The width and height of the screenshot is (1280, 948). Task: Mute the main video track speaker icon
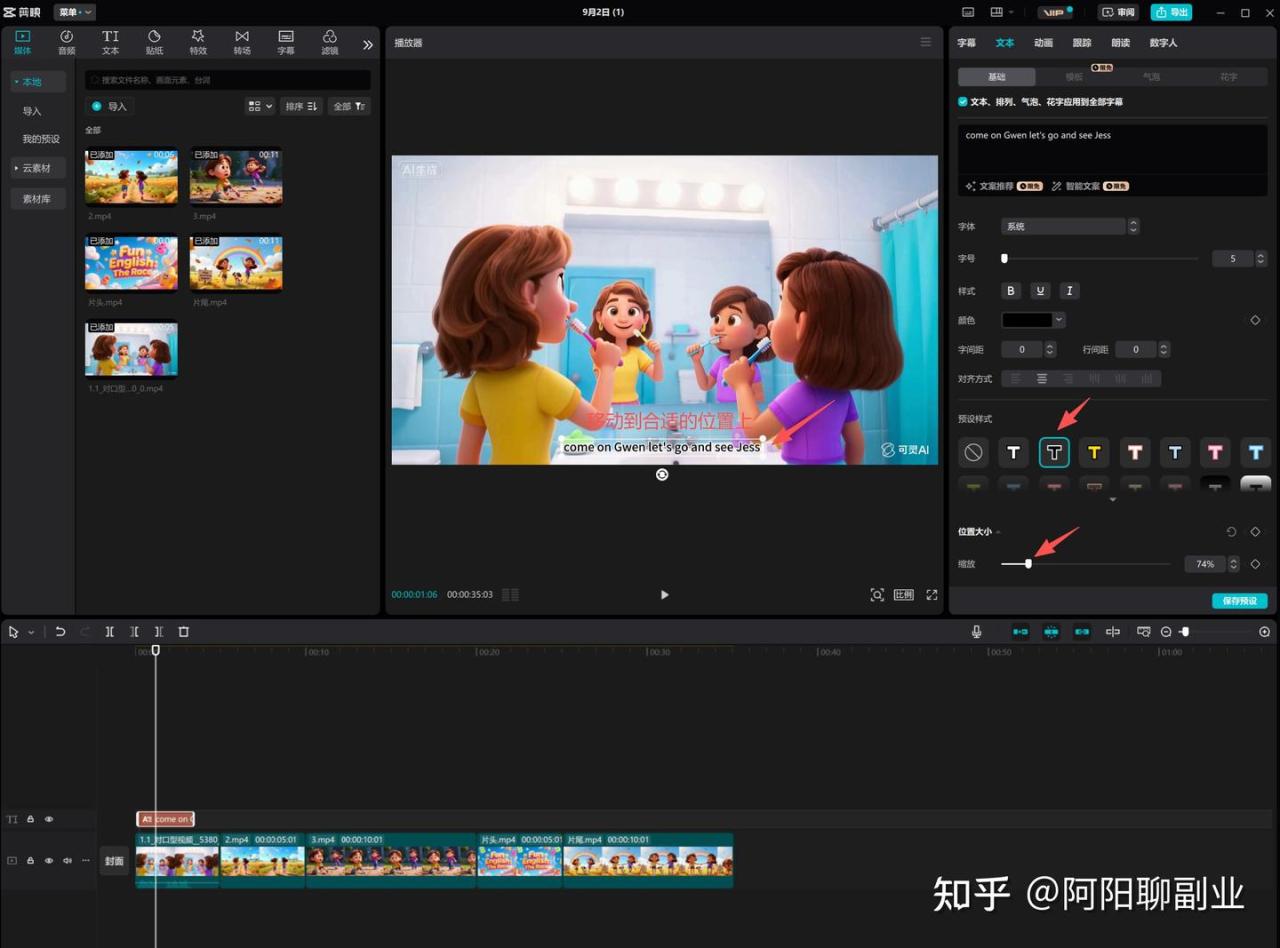68,861
